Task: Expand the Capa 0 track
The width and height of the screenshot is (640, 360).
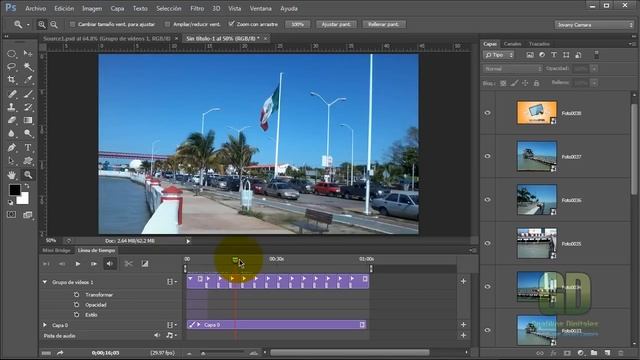Action: point(44,325)
